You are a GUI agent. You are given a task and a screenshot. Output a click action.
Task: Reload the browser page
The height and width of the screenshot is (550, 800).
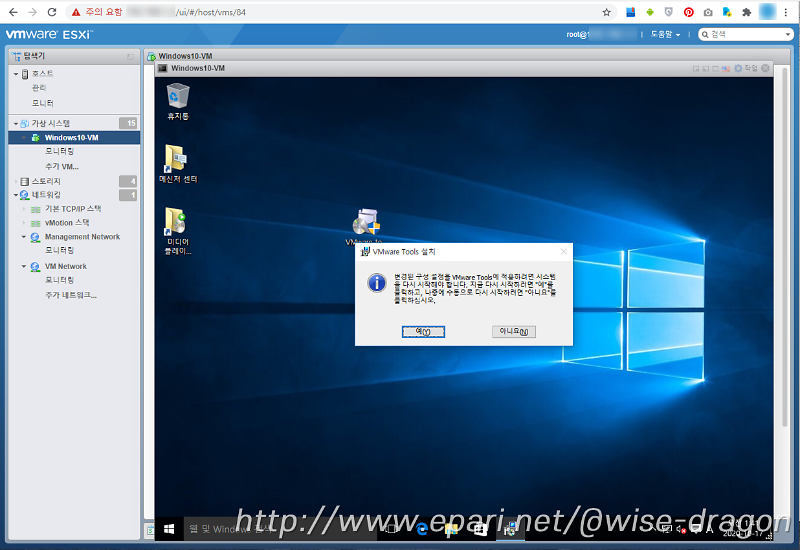[52, 12]
